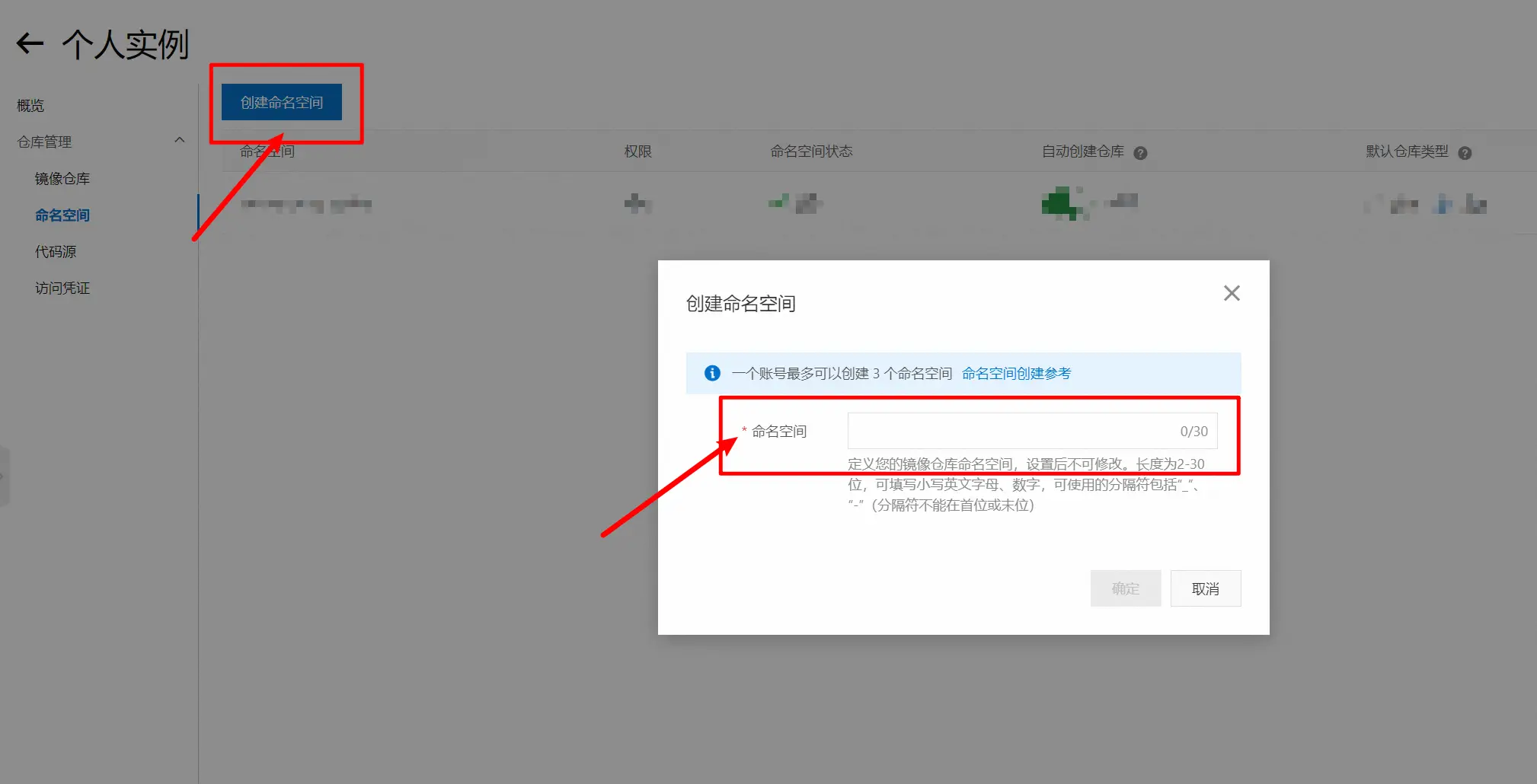Open help tooltip next to 自动创建仓库 header
1537x784 pixels.
1140,152
